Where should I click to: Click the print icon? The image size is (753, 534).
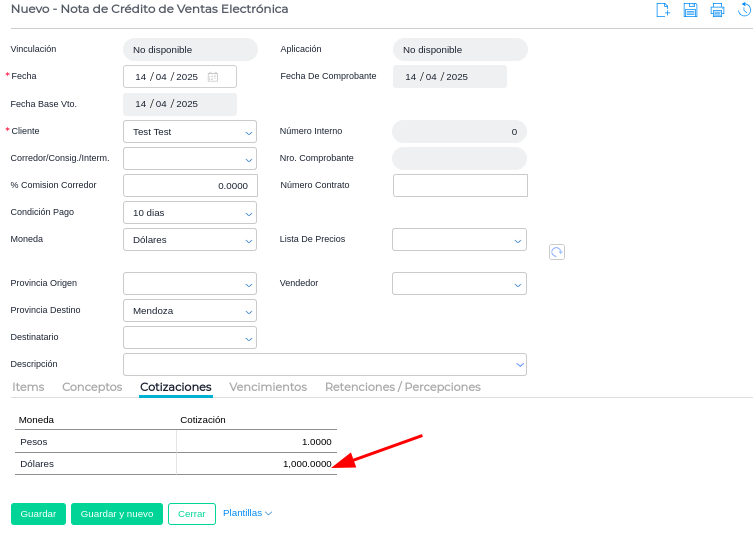pyautogui.click(x=717, y=10)
